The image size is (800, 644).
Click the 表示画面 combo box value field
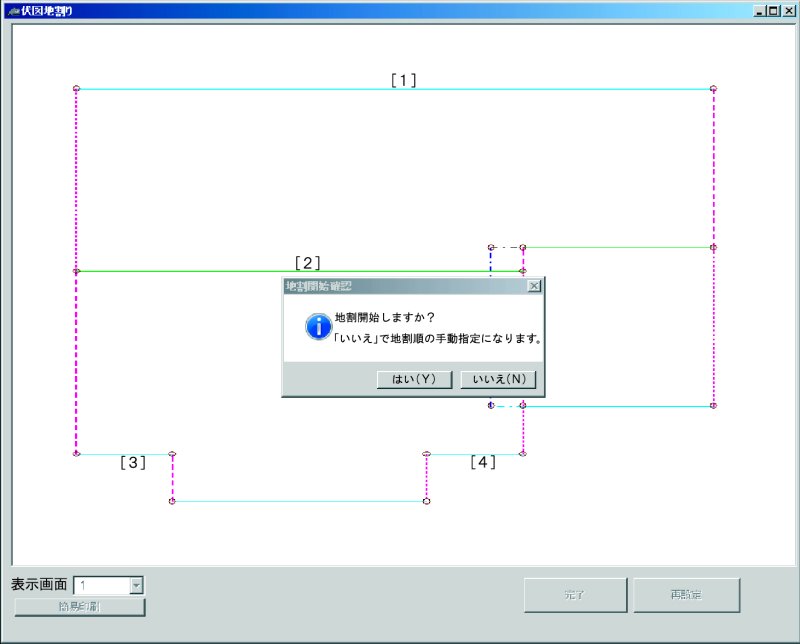[101, 586]
